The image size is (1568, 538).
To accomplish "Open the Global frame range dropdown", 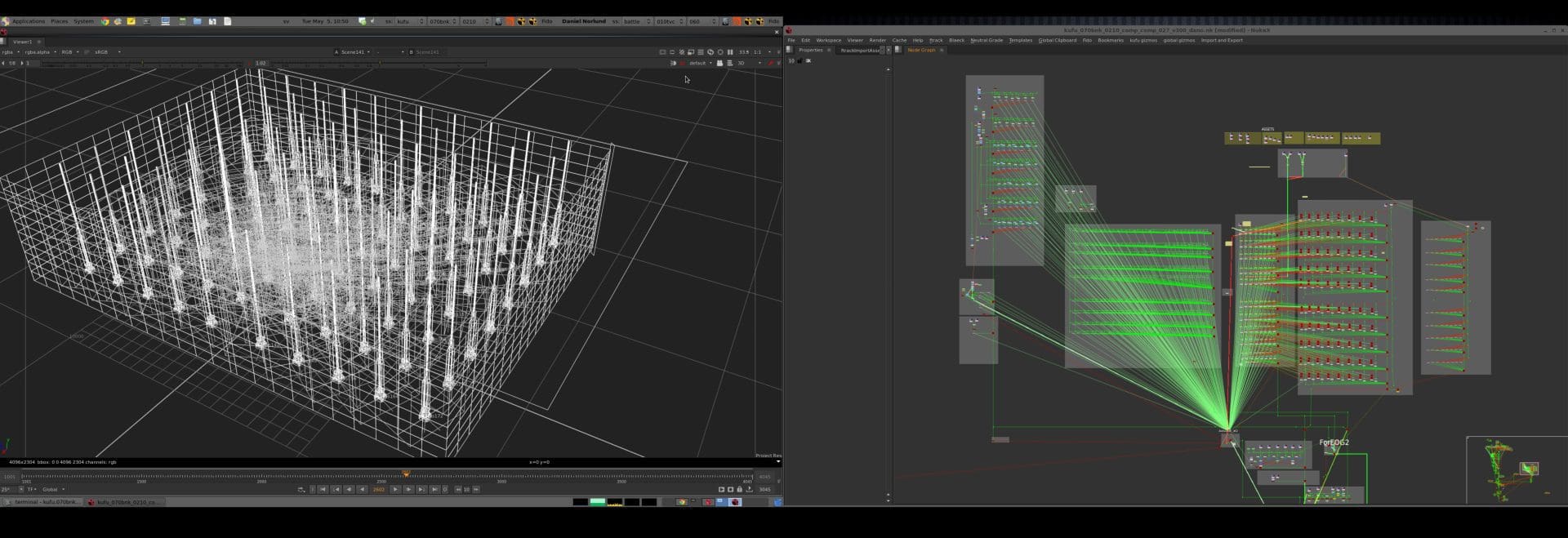I will click(x=53, y=489).
